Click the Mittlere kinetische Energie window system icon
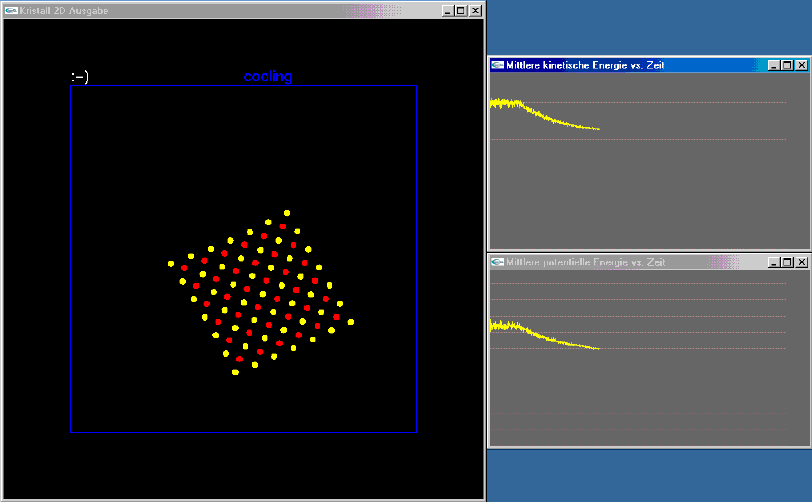The width and height of the screenshot is (812, 502). click(x=498, y=65)
